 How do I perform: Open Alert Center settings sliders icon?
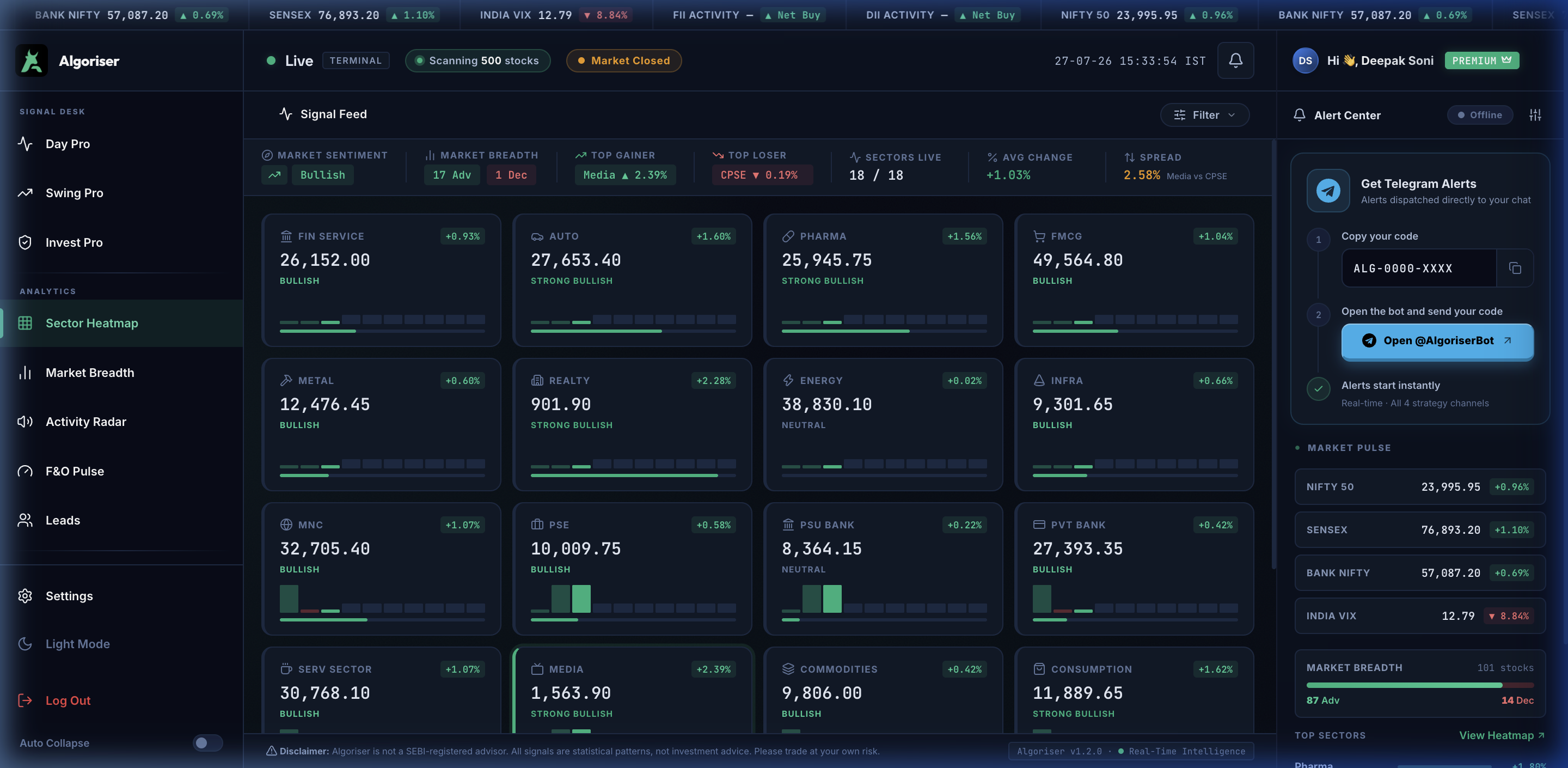tap(1535, 115)
